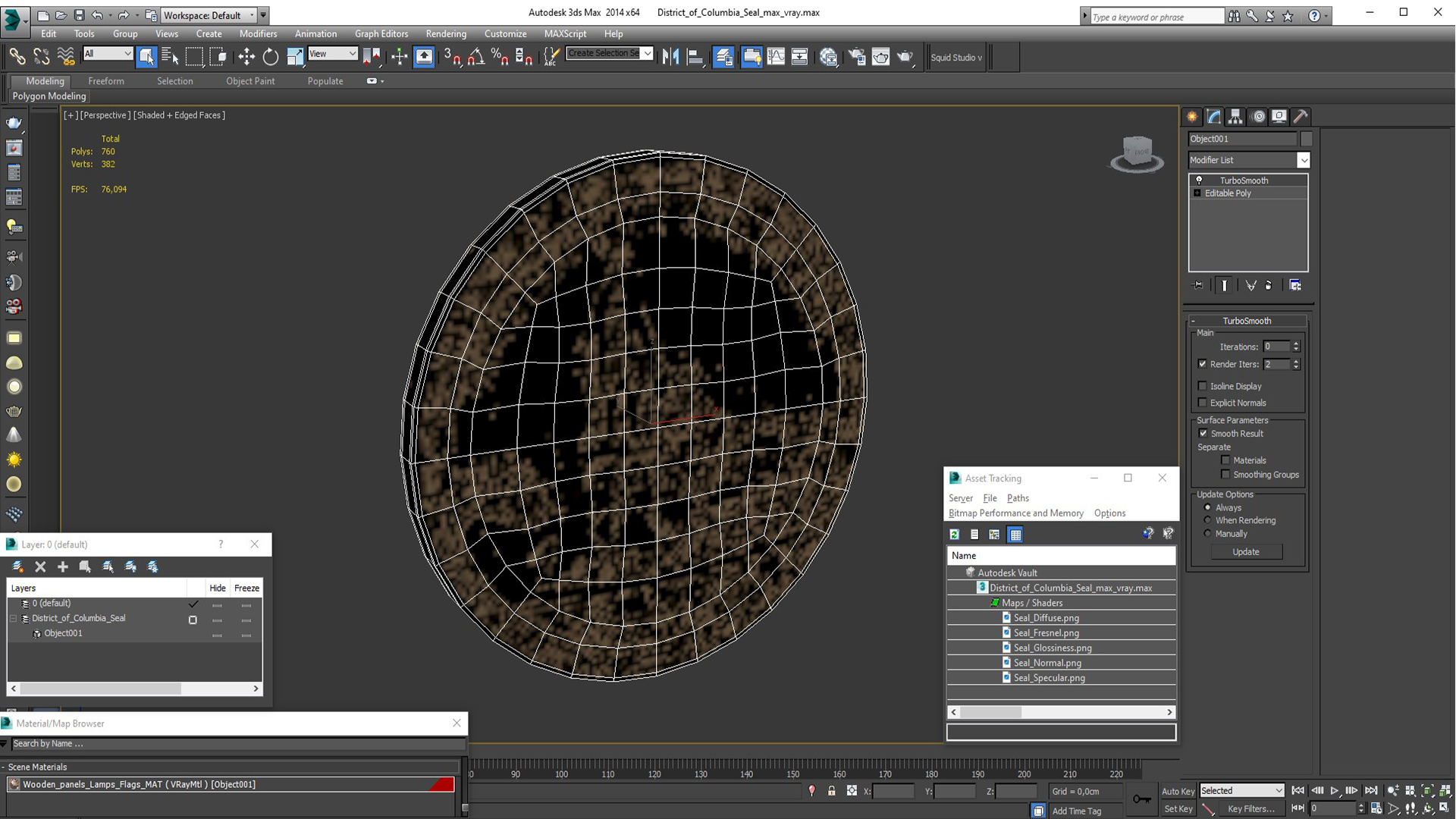The image size is (1456, 819).
Task: Toggle Smooth Result checkbox
Action: (x=1203, y=433)
